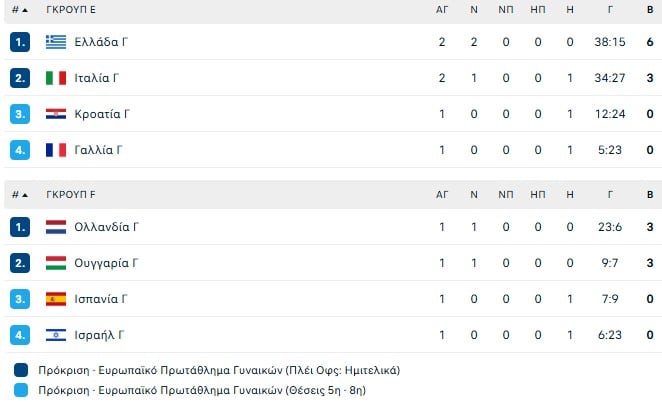Open the Ολλανδία Γ team link
The height and width of the screenshot is (402, 662).
pos(106,227)
